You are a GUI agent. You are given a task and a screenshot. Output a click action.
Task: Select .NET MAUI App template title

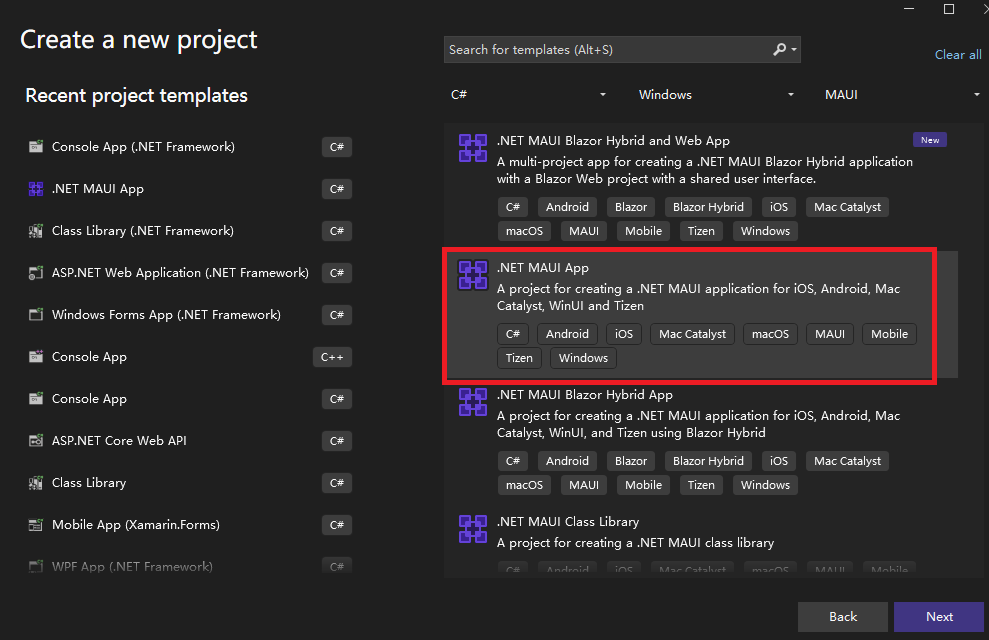pyautogui.click(x=542, y=267)
